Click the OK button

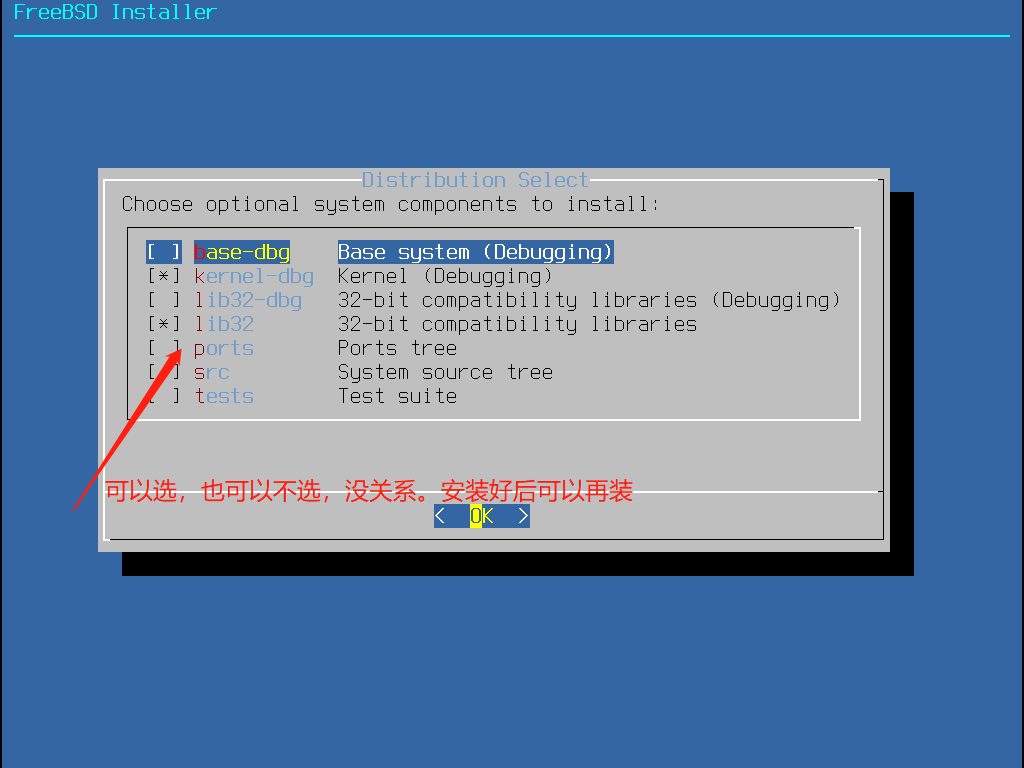tap(482, 516)
